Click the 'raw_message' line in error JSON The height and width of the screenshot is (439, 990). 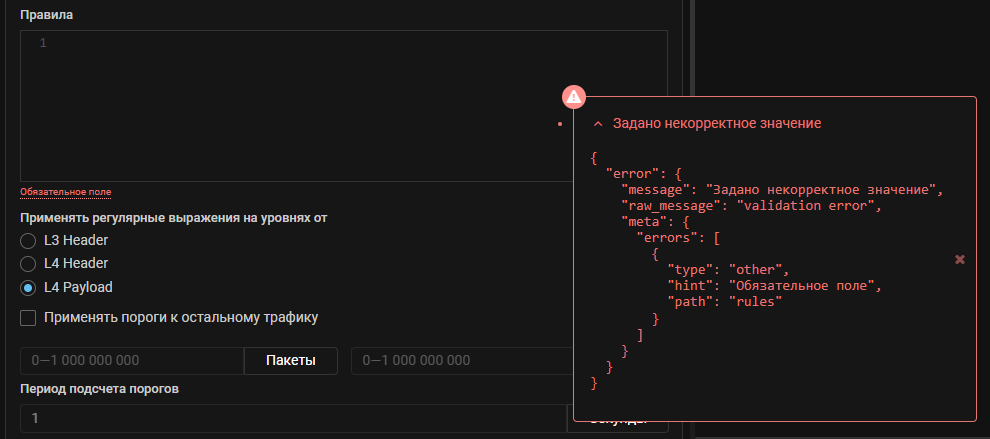pos(750,206)
